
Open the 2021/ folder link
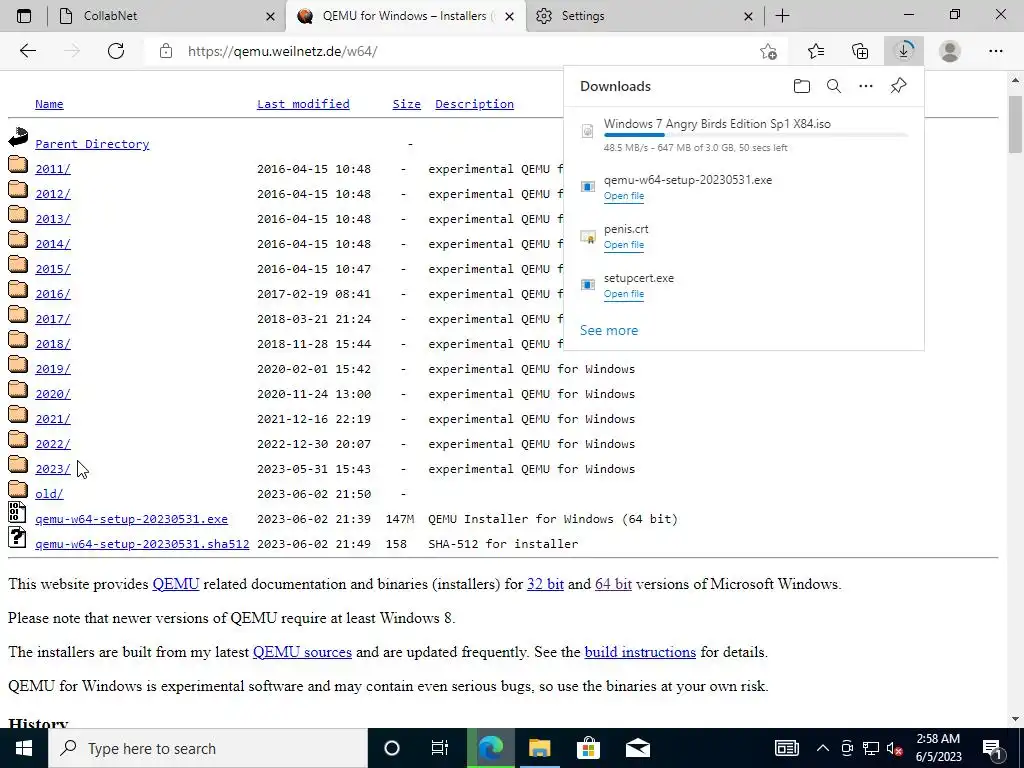click(52, 419)
